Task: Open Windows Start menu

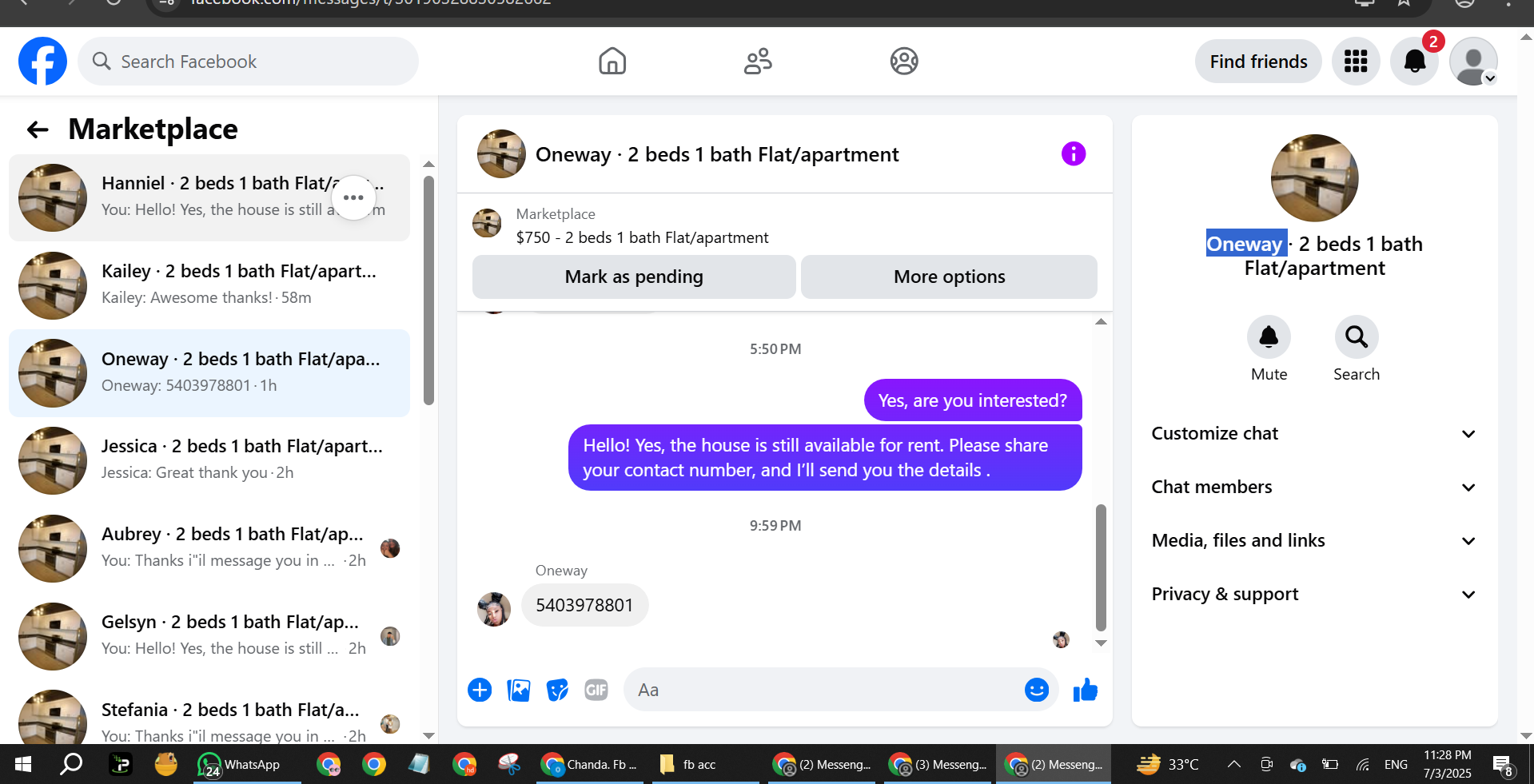Action: click(23, 765)
